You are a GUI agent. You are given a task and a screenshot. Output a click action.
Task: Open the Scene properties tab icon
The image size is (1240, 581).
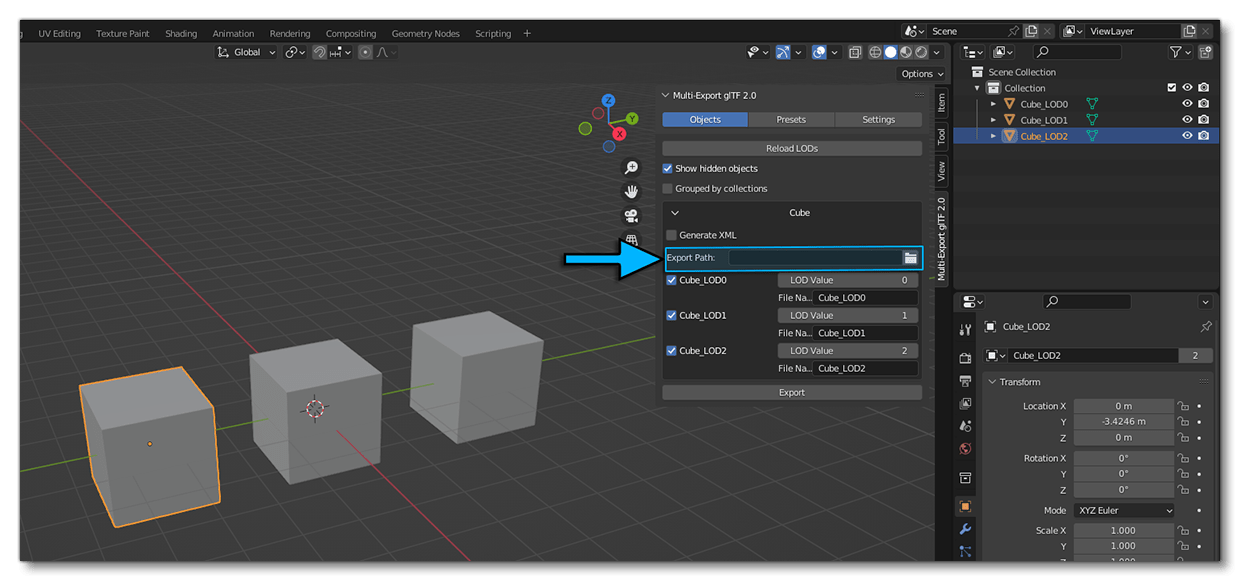pyautogui.click(x=965, y=426)
